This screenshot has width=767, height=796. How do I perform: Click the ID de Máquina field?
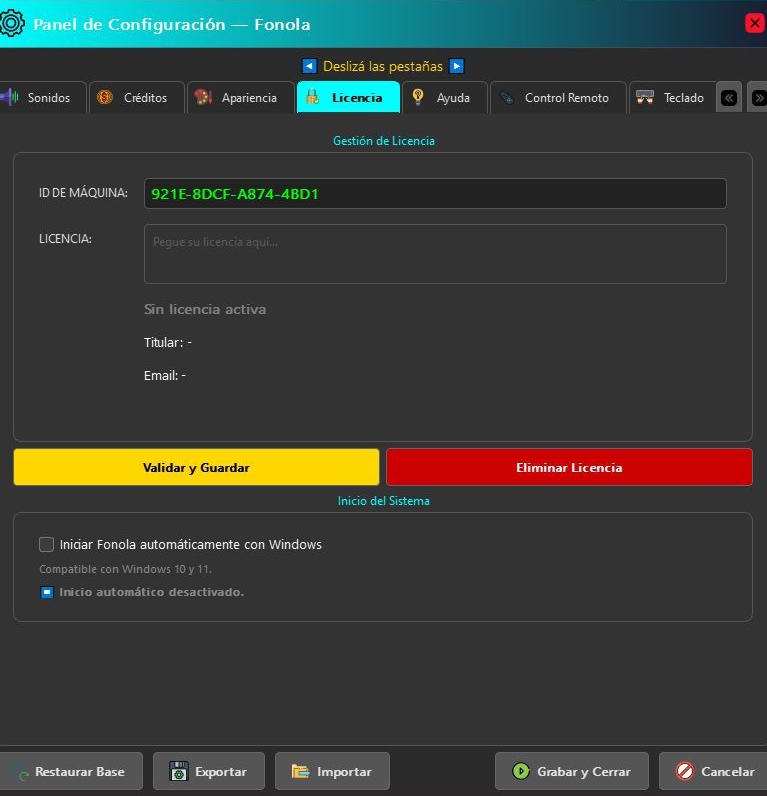point(435,193)
